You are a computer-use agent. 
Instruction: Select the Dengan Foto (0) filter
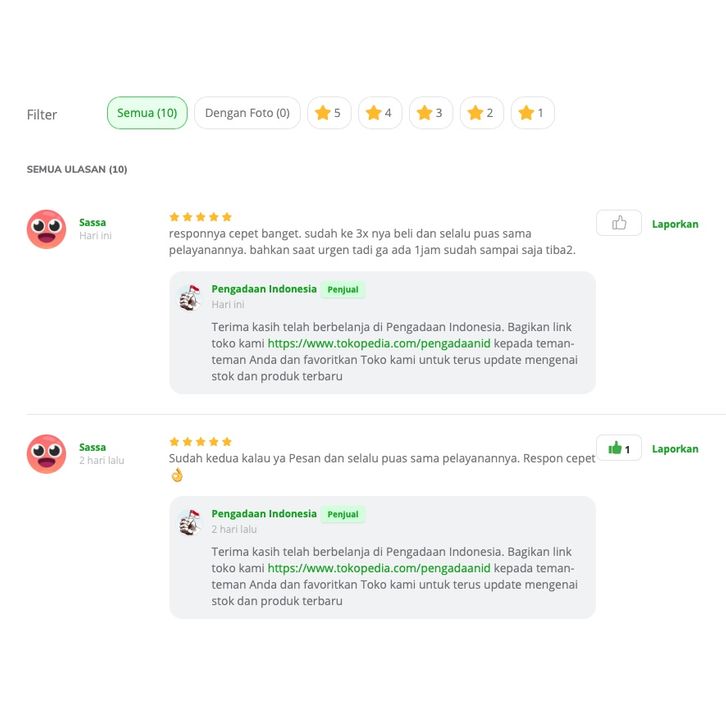(247, 113)
